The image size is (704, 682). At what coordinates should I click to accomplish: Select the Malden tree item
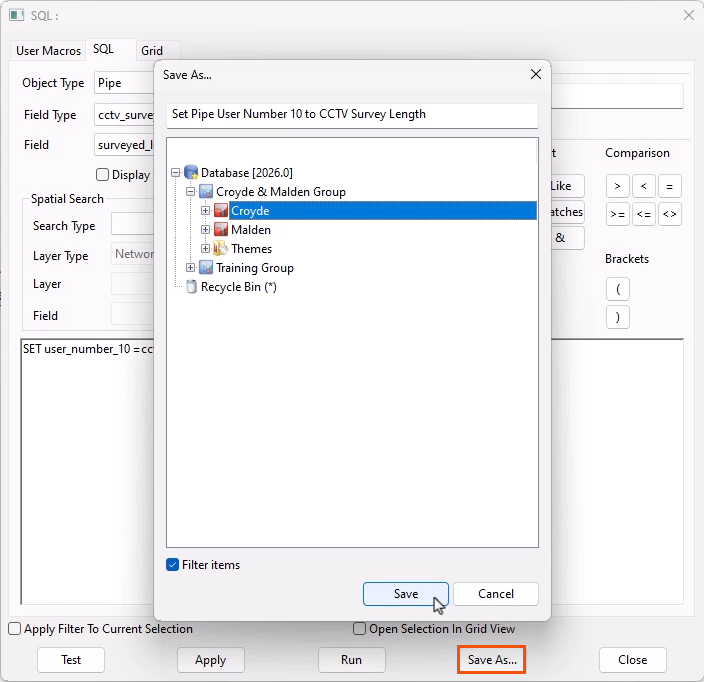click(x=251, y=229)
